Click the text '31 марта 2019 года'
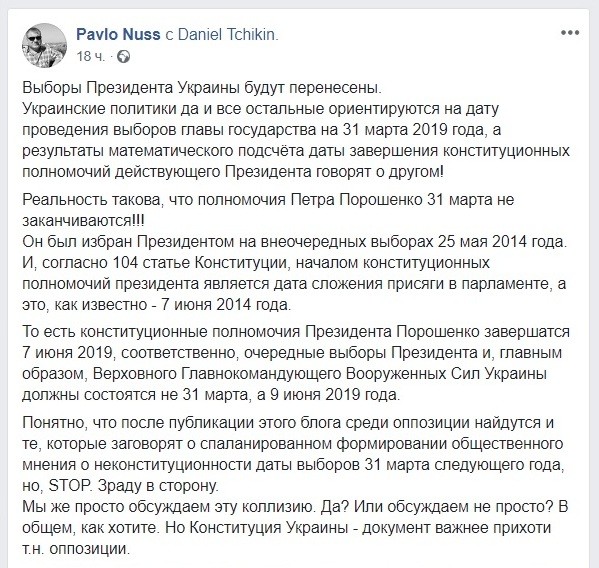Viewport: 599px width, 568px height. point(414,130)
